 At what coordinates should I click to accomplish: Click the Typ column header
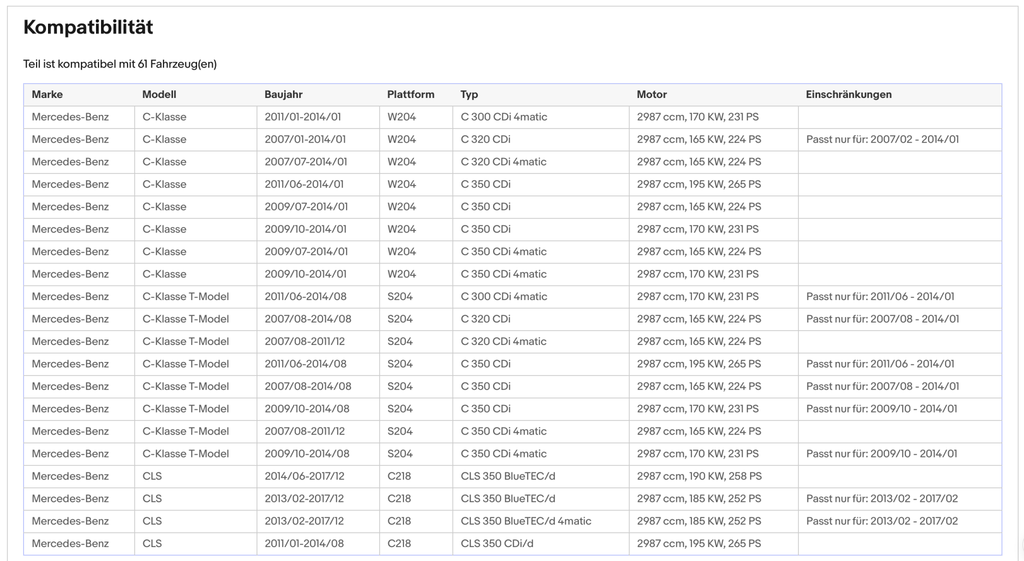469,95
